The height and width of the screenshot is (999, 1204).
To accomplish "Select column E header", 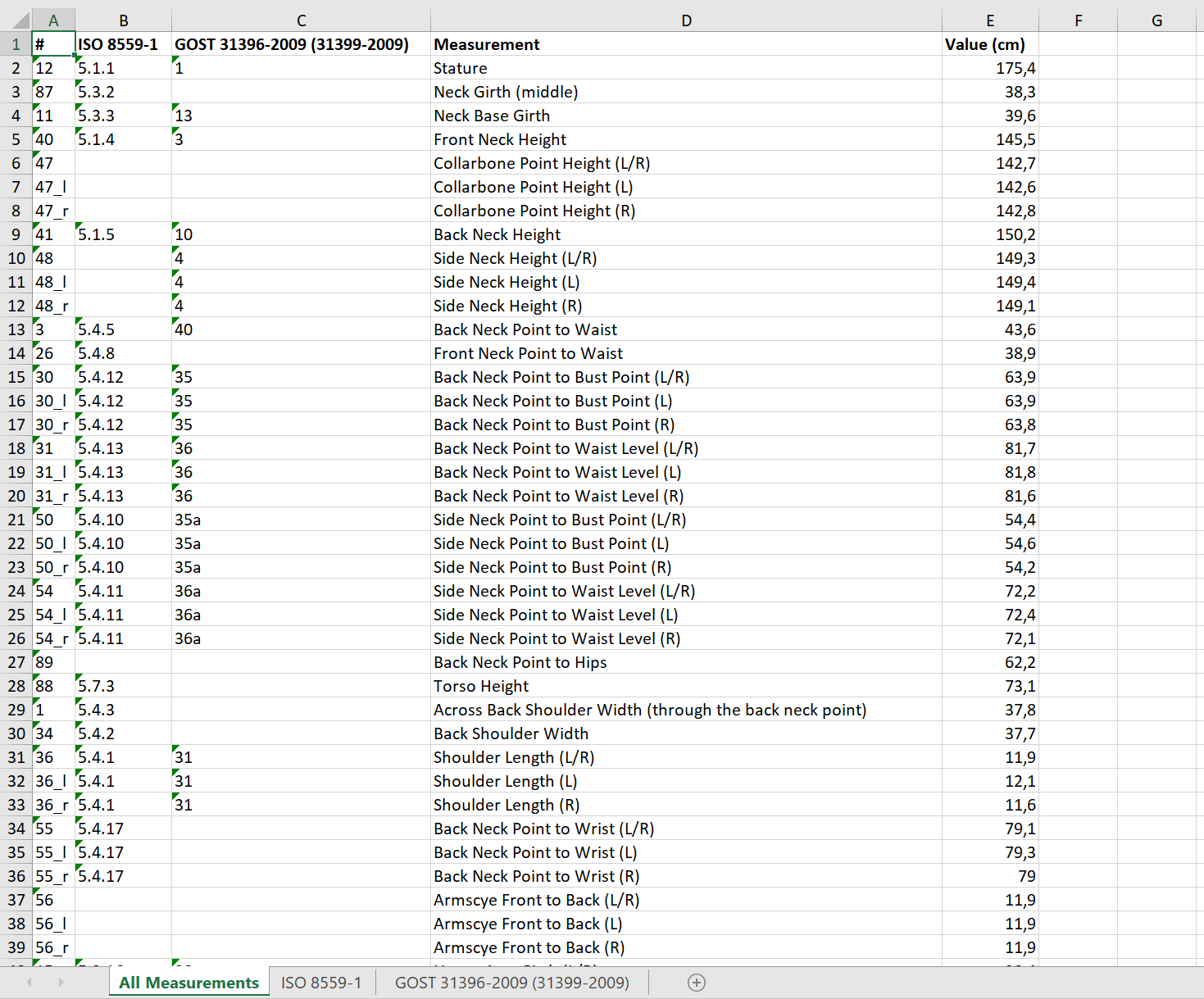I will (x=990, y=20).
